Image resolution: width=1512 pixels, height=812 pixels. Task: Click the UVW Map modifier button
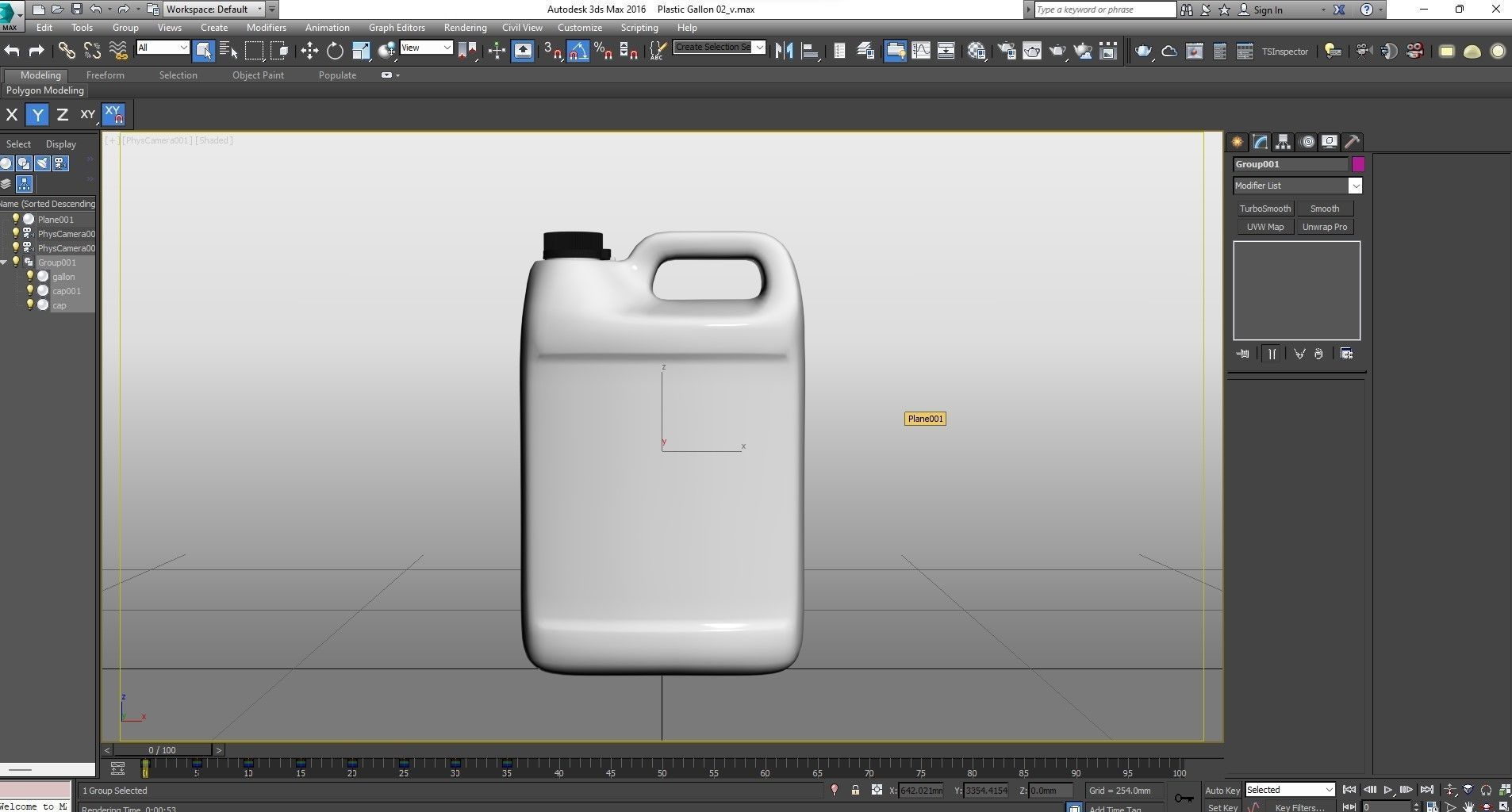pos(1265,227)
